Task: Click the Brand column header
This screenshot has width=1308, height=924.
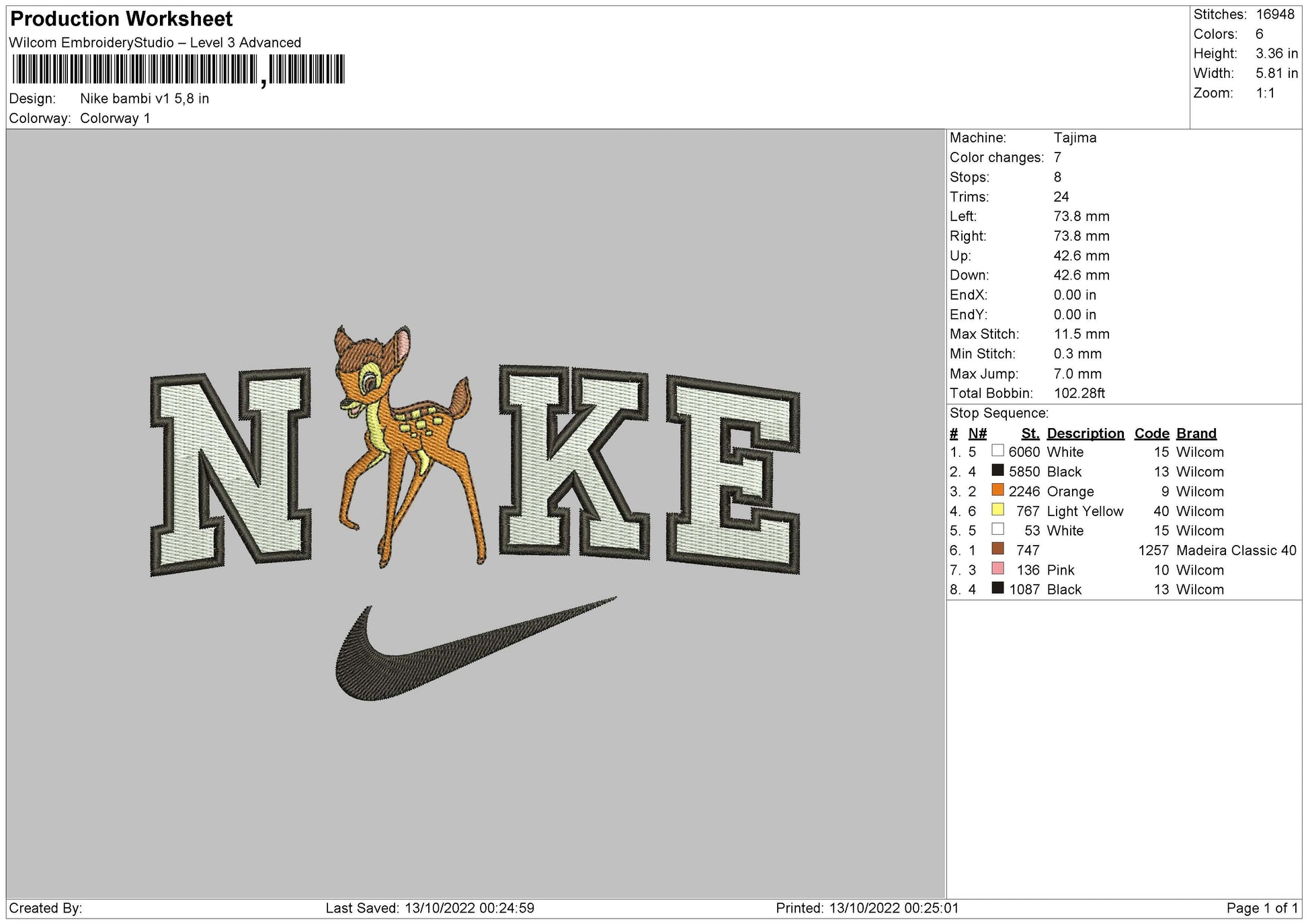Action: 1196,433
